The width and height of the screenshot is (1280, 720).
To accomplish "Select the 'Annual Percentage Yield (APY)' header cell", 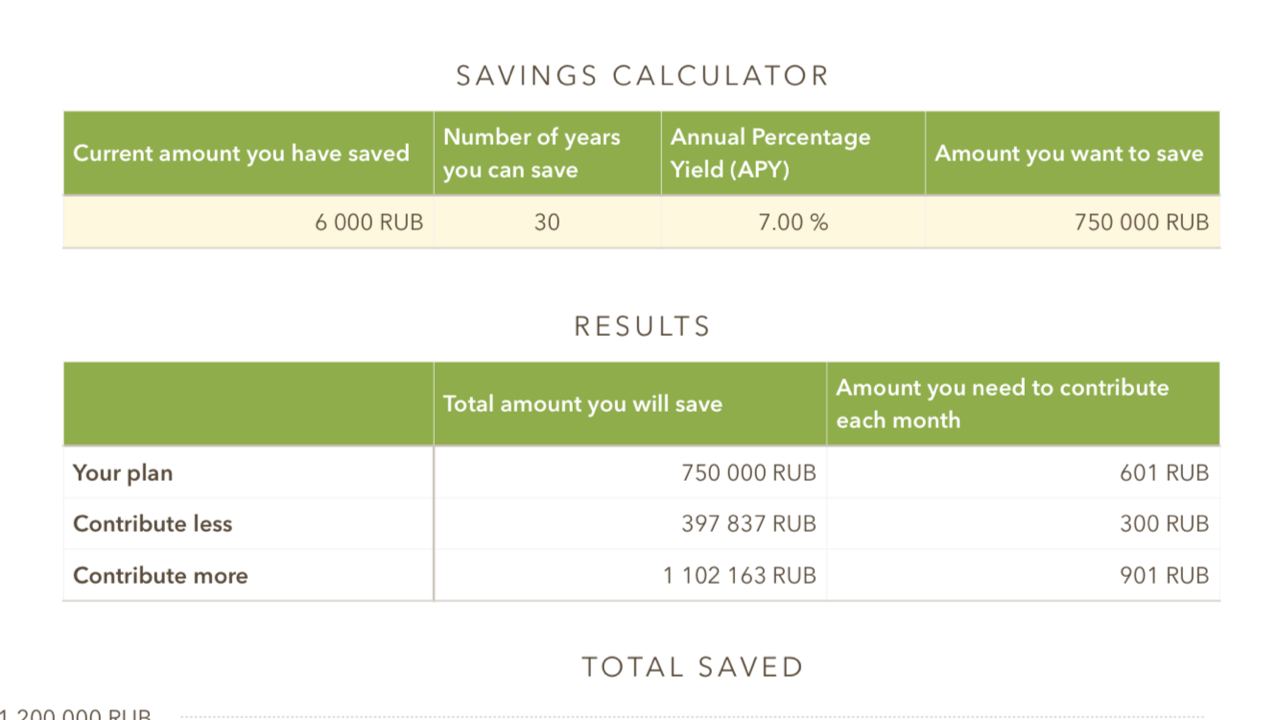I will tap(793, 153).
